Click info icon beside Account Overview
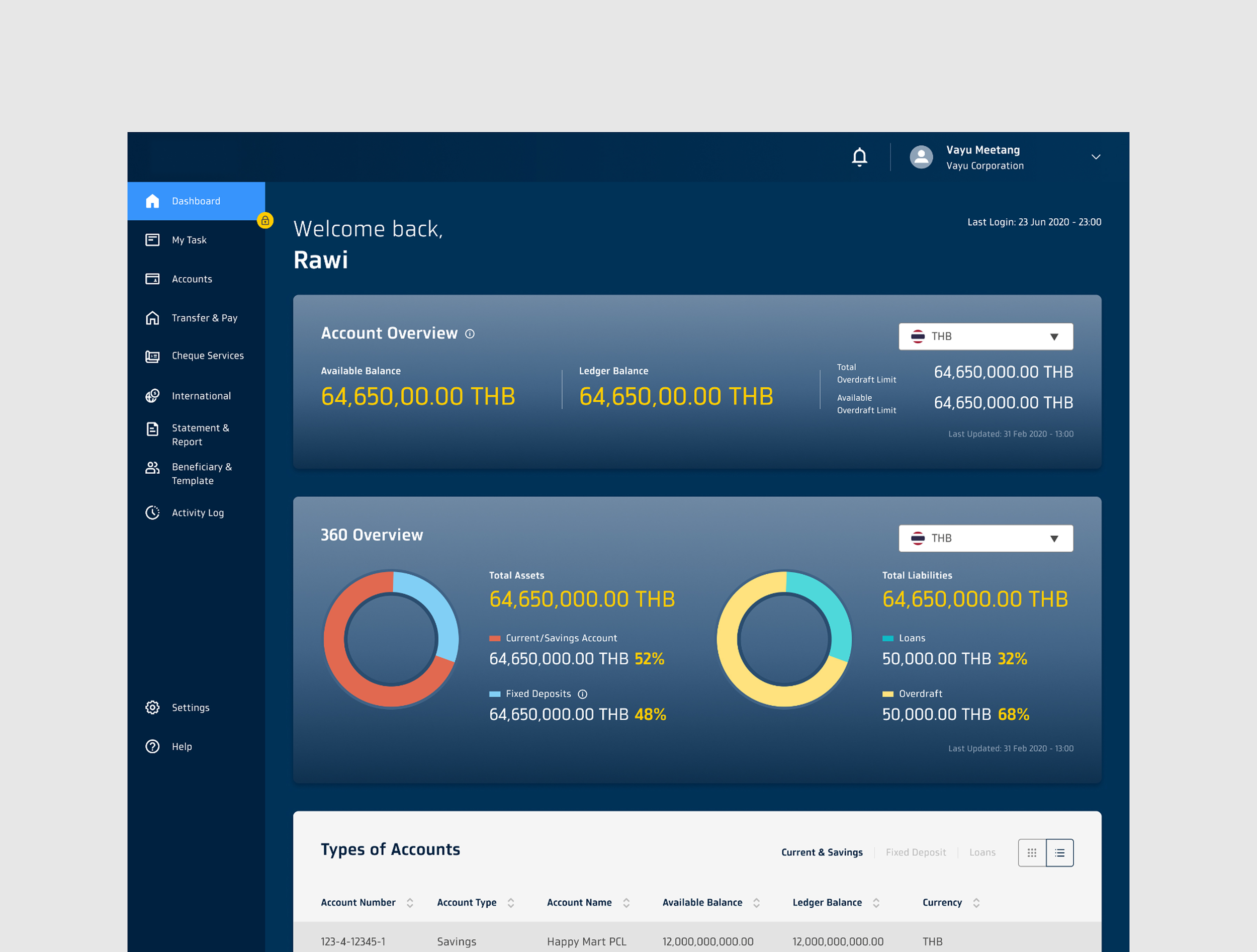The height and width of the screenshot is (952, 1257). coord(470,333)
